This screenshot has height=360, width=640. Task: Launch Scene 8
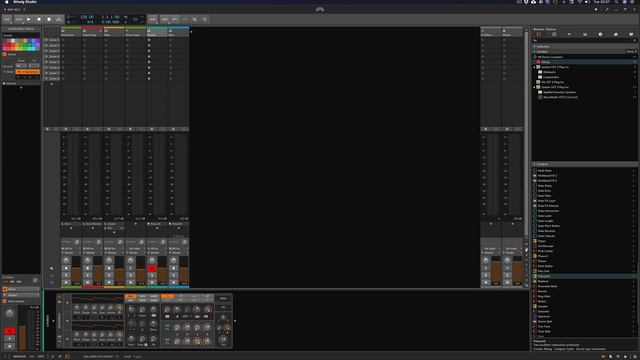click(x=47, y=78)
